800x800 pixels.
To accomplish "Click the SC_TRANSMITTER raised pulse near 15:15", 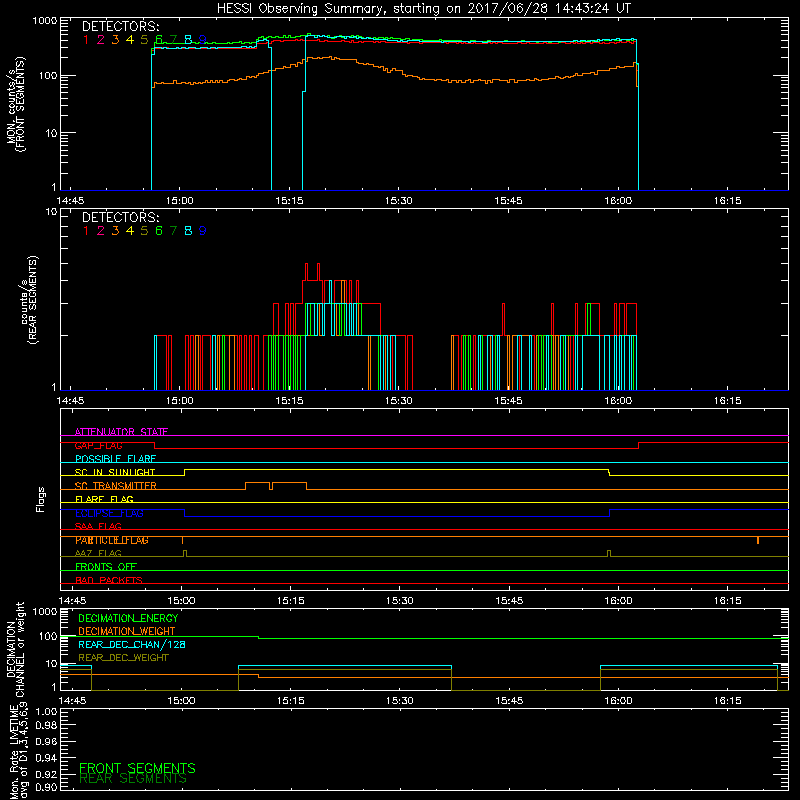I will pyautogui.click(x=289, y=486).
